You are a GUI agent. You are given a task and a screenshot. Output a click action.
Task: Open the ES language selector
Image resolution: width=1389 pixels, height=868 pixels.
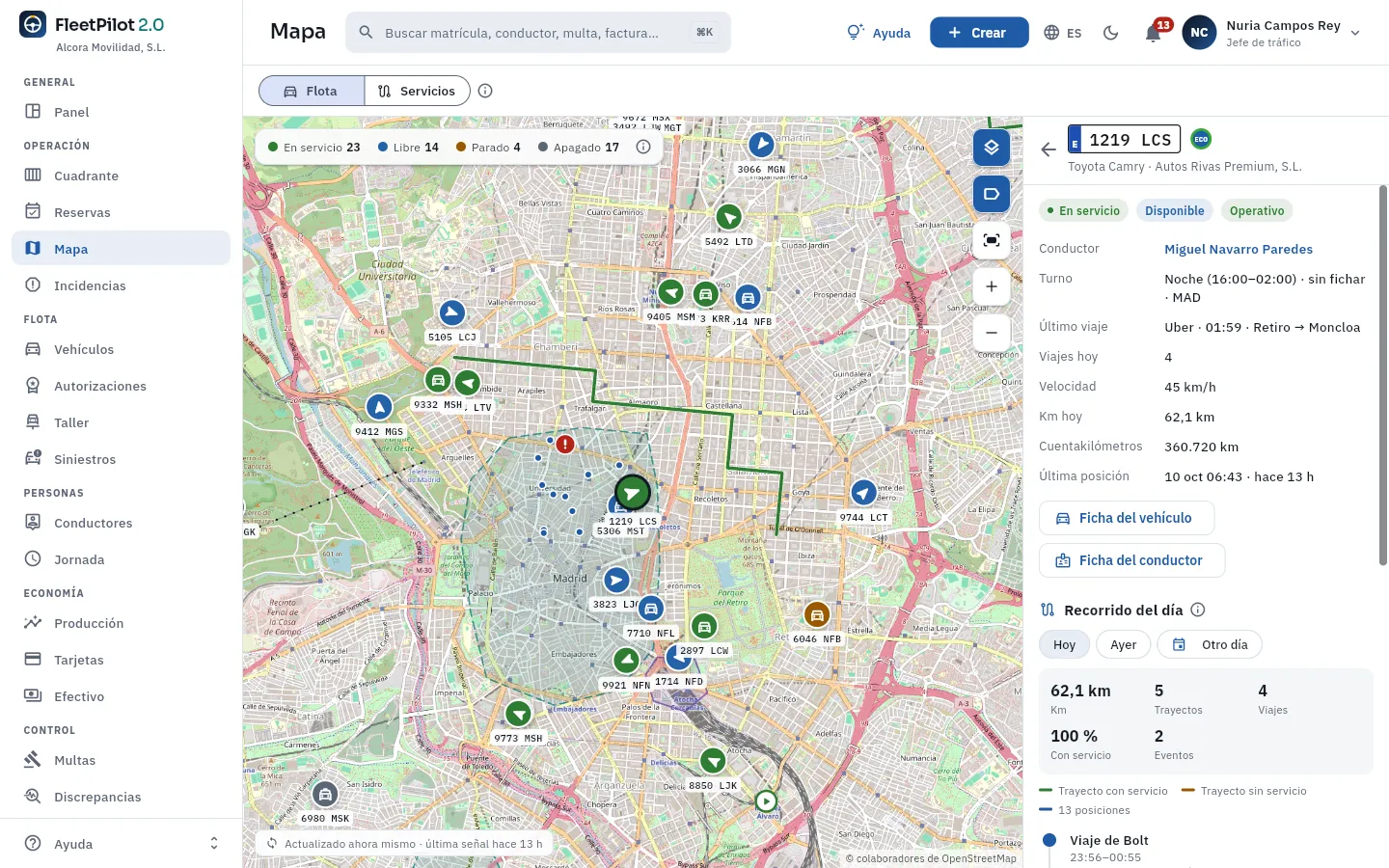pyautogui.click(x=1063, y=33)
